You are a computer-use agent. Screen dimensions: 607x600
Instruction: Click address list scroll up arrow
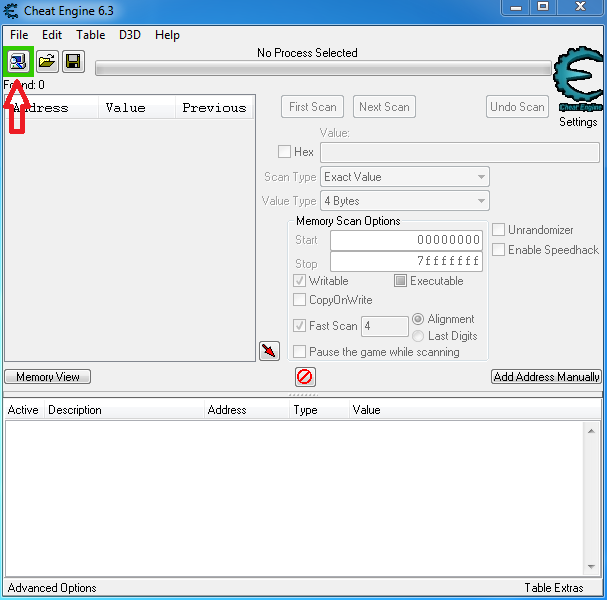tap(591, 431)
